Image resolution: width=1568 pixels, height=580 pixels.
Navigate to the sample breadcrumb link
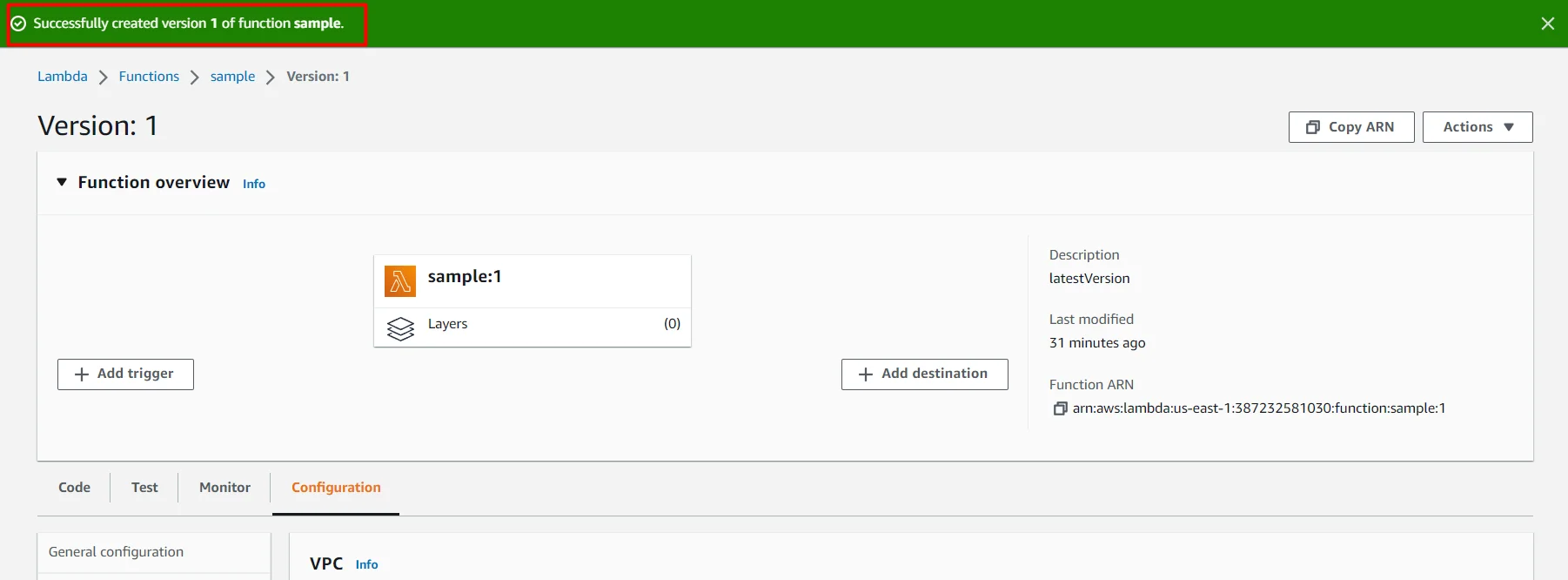coord(232,77)
